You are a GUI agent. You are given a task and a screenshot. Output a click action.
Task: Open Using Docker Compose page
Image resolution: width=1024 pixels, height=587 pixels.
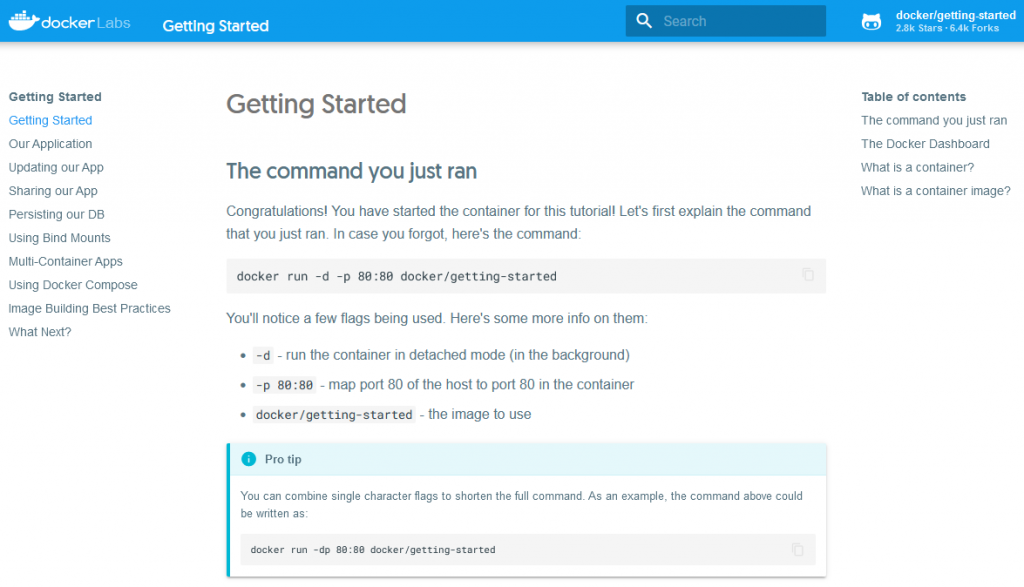point(73,285)
